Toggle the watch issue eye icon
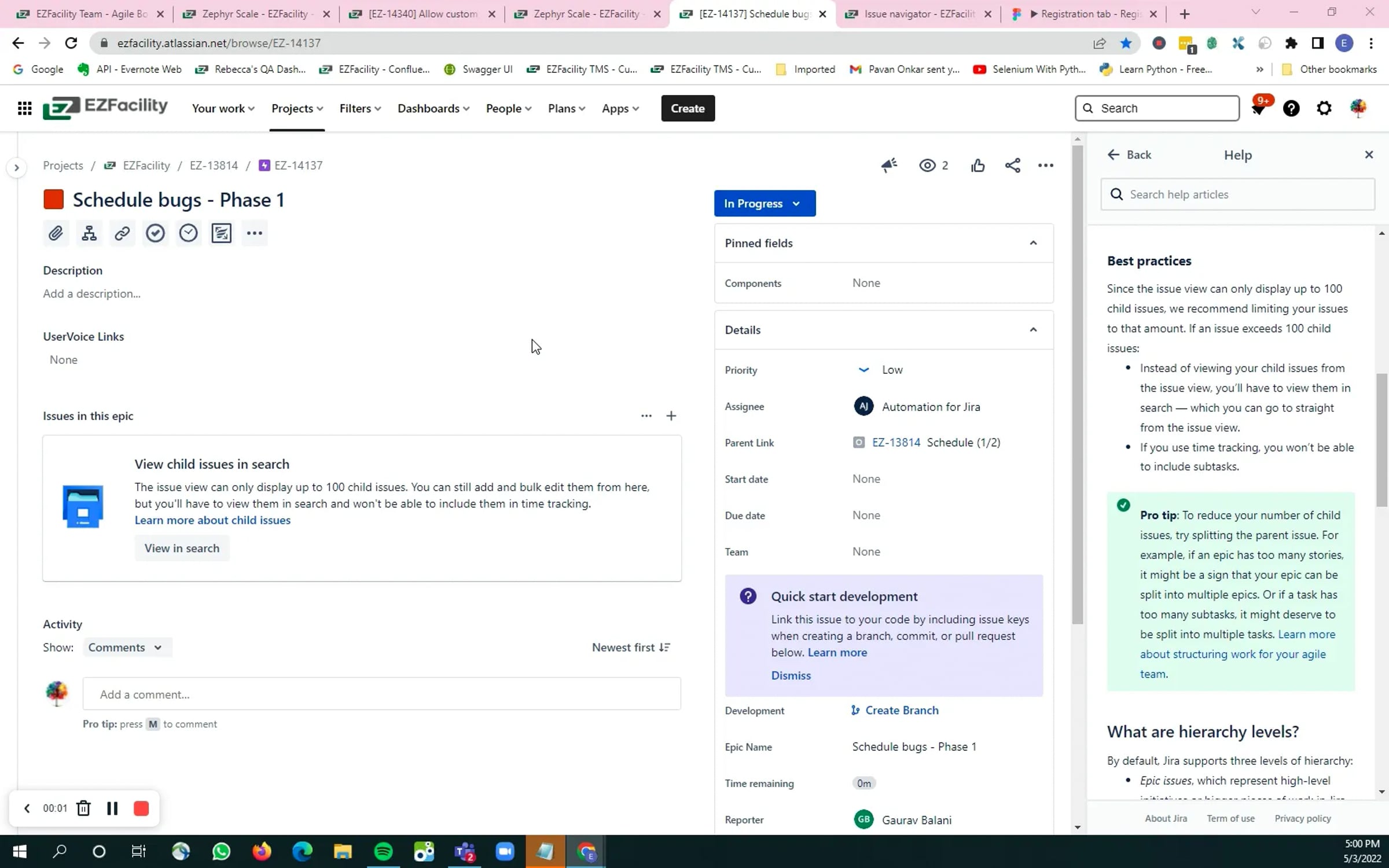The height and width of the screenshot is (868, 1389). pyautogui.click(x=927, y=165)
